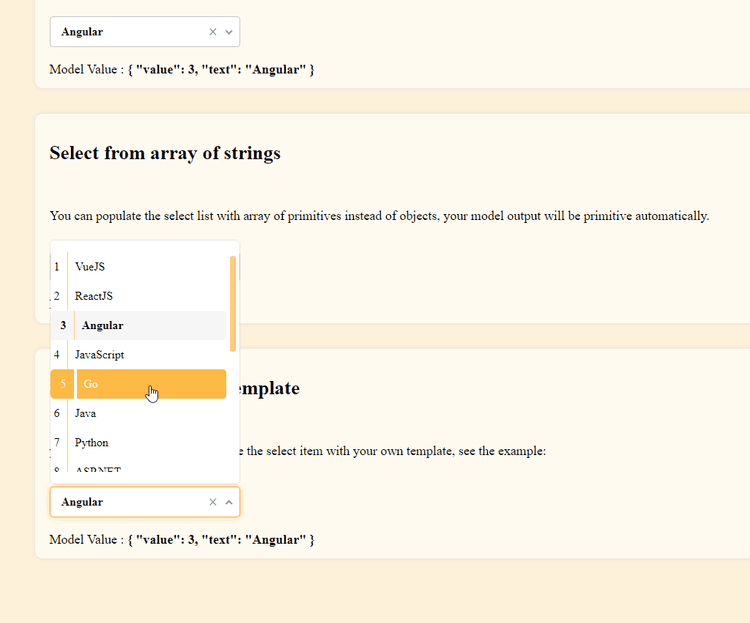Expand the top select using down chevron

pyautogui.click(x=229, y=32)
